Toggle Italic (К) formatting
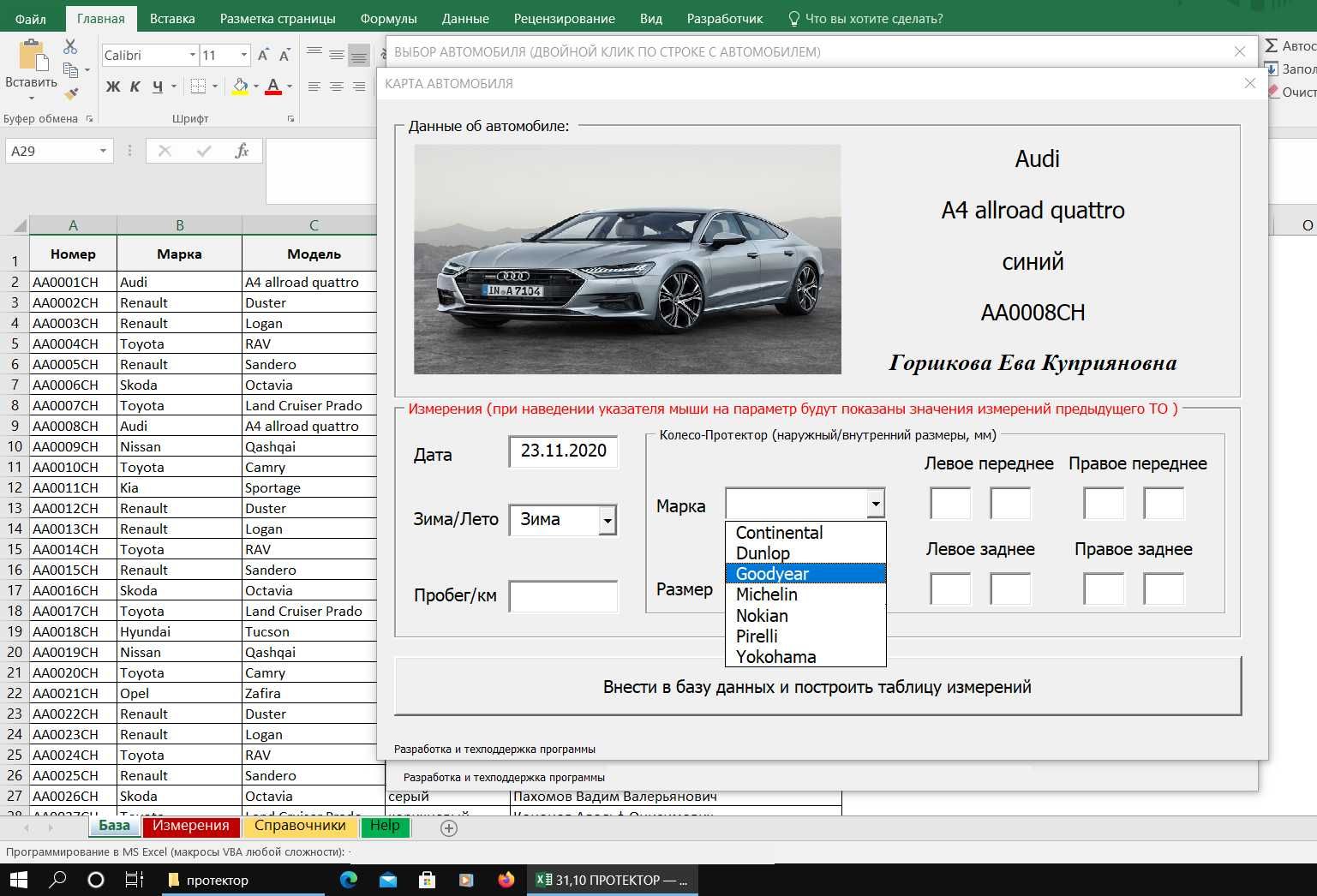 [x=135, y=87]
